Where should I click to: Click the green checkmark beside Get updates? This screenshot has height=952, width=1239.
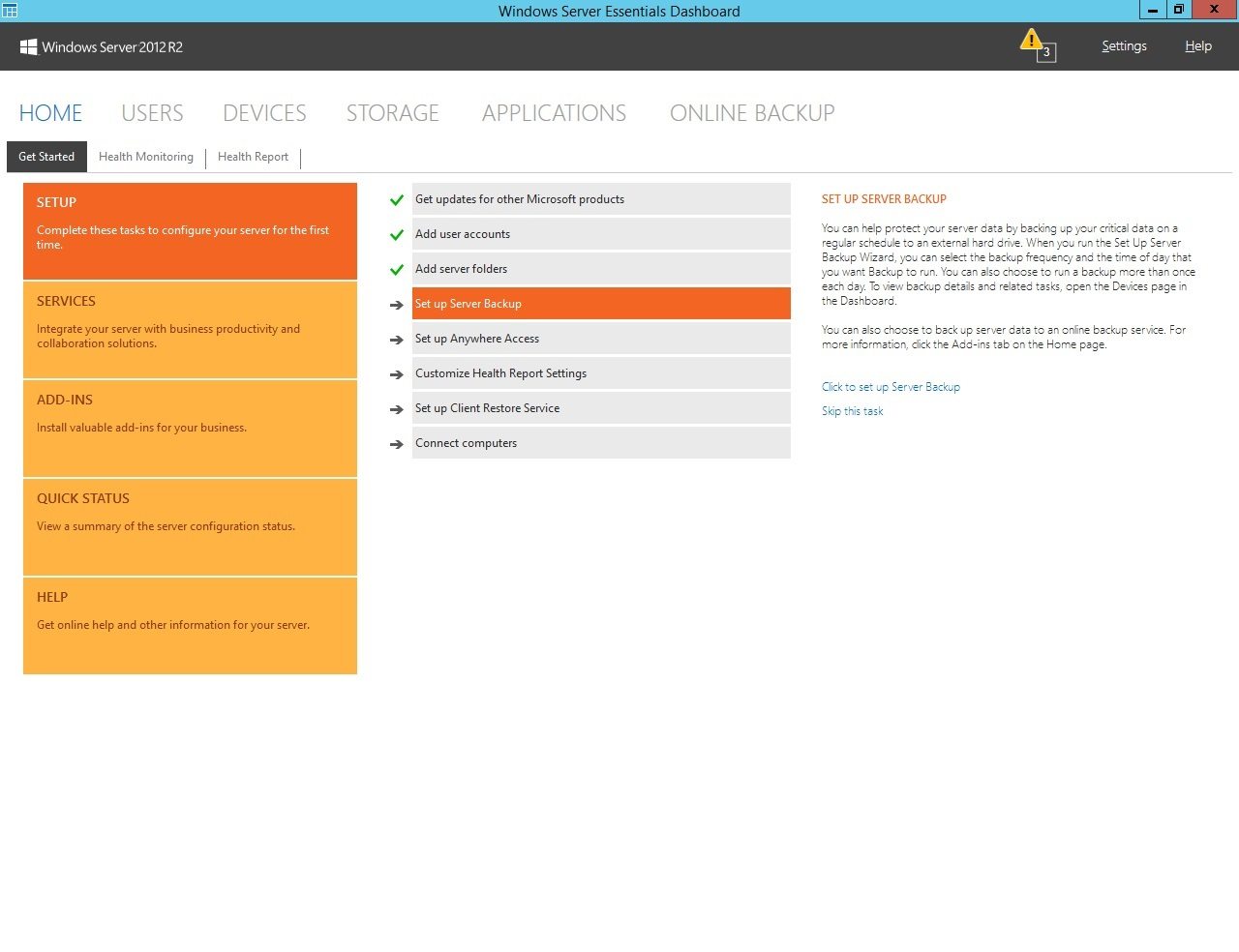396,200
